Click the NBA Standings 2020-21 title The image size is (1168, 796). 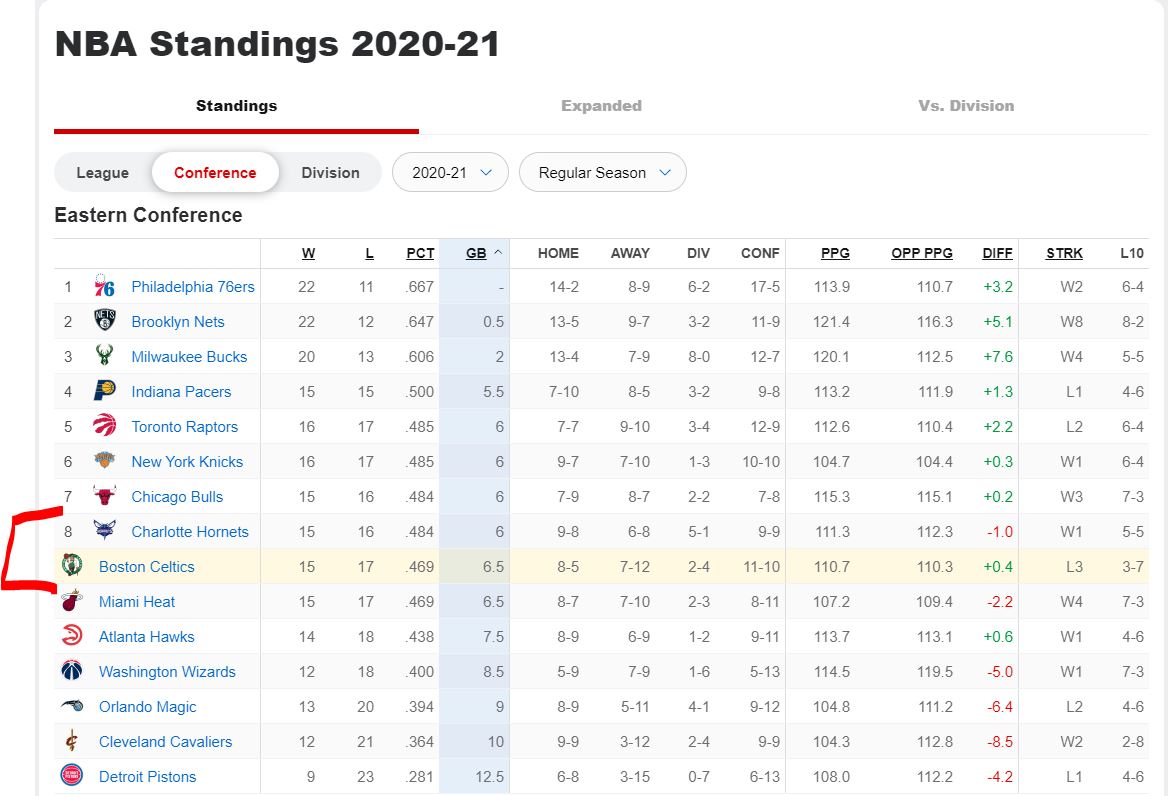coord(277,44)
